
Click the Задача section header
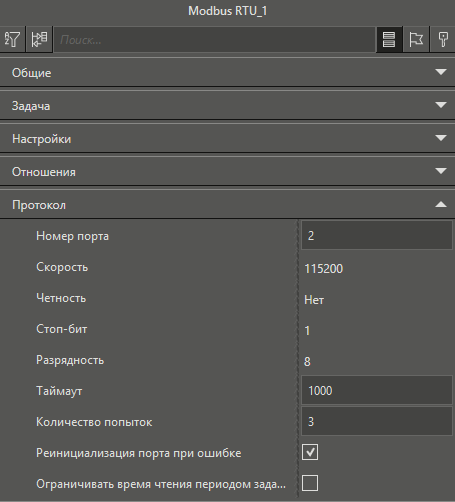(227, 105)
